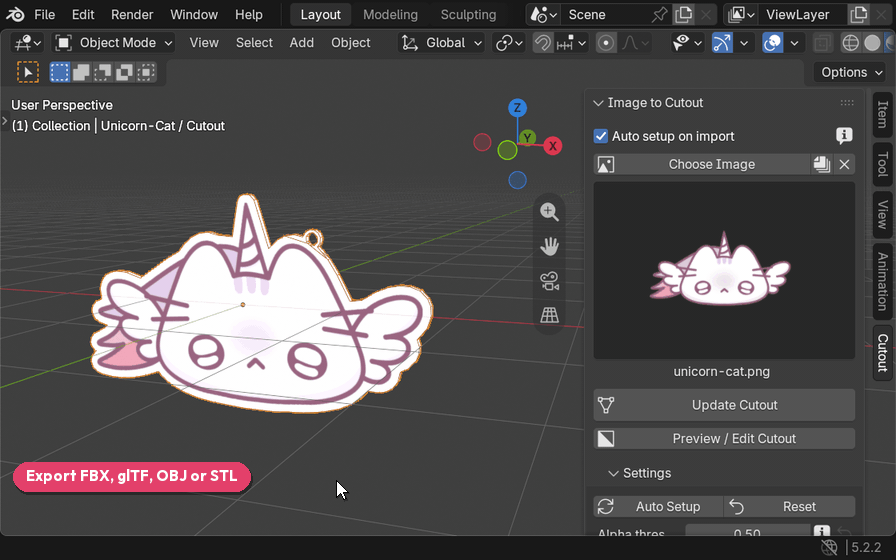The height and width of the screenshot is (560, 896).
Task: Click the Blender logo icon
Action: pyautogui.click(x=15, y=14)
